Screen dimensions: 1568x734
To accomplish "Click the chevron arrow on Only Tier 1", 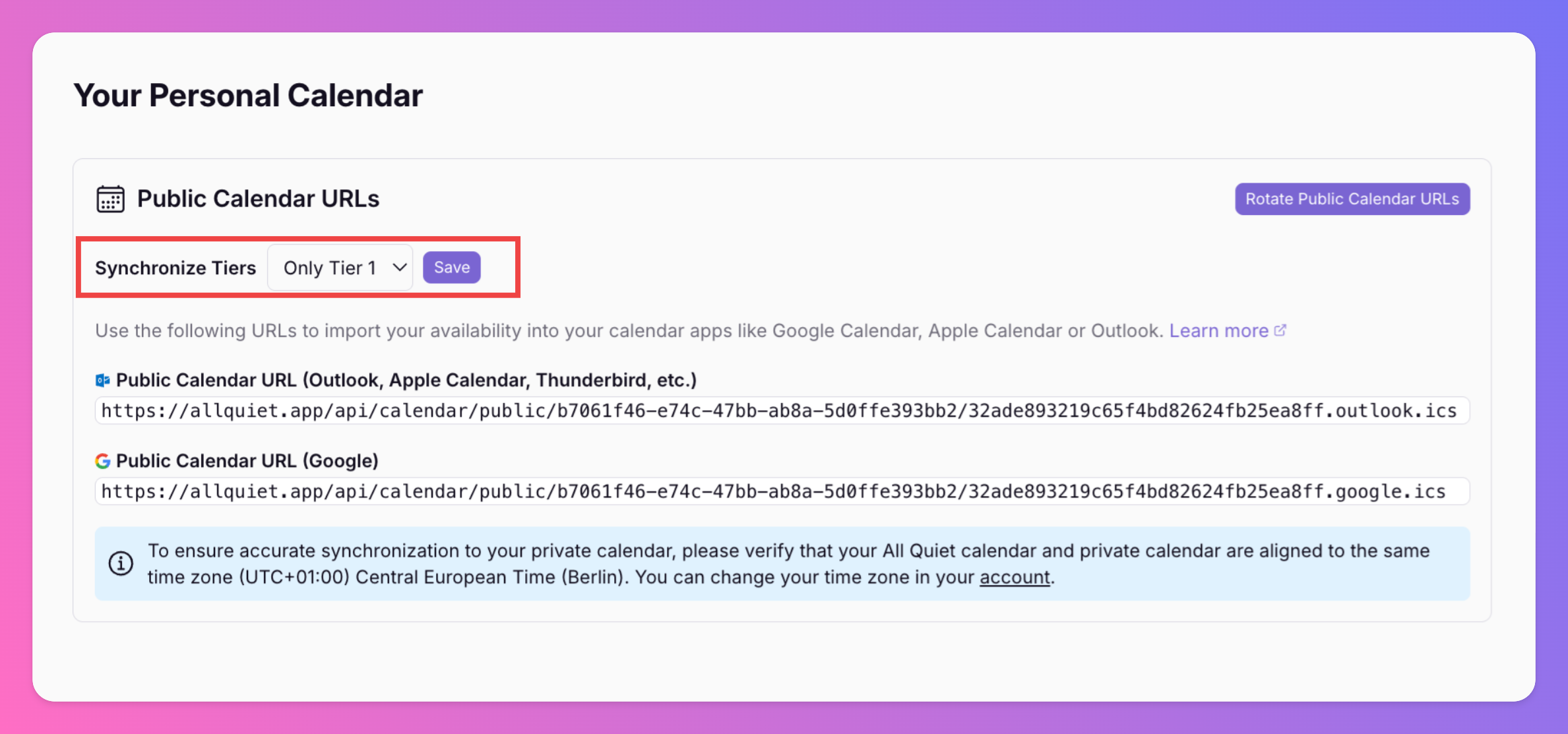I will [399, 268].
